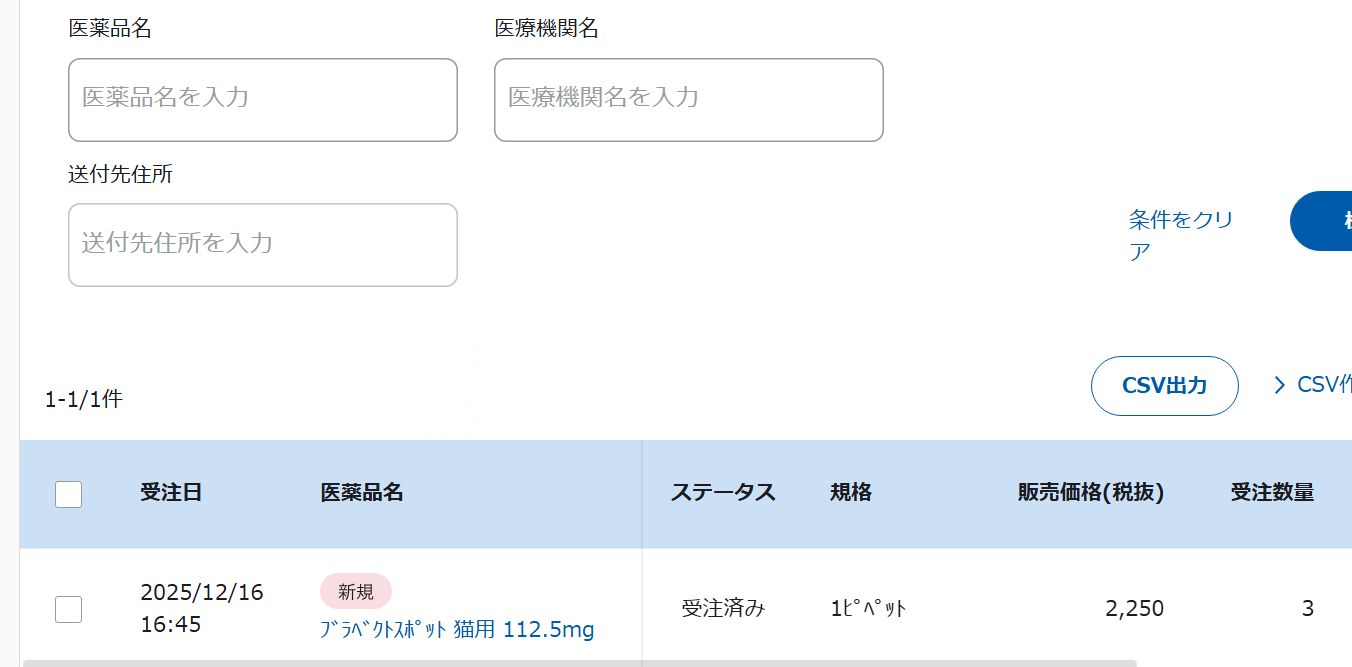1352x667 pixels.
Task: Check the select-all checkbox in table header
Action: (68, 493)
